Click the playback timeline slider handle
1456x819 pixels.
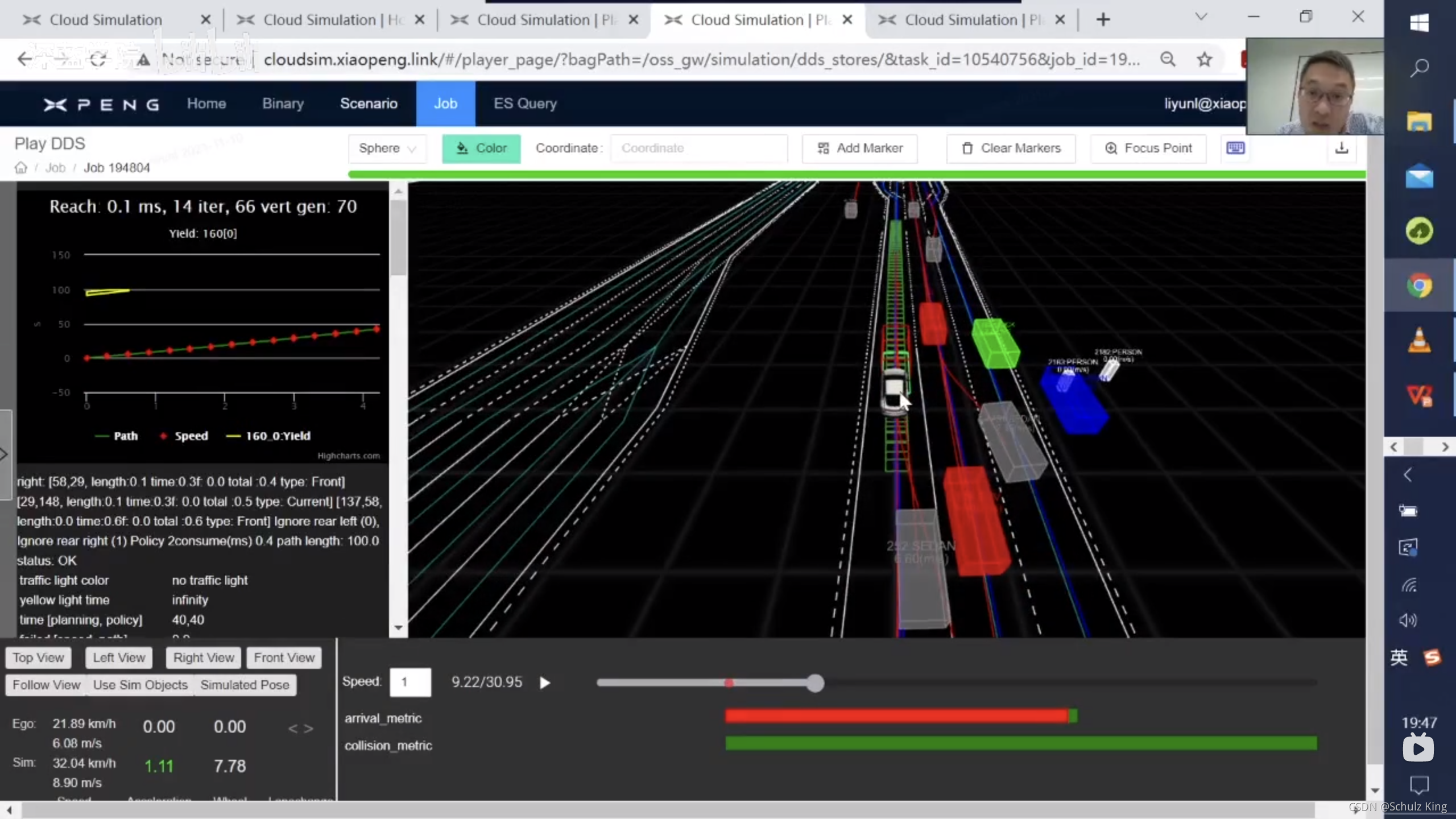tap(815, 683)
